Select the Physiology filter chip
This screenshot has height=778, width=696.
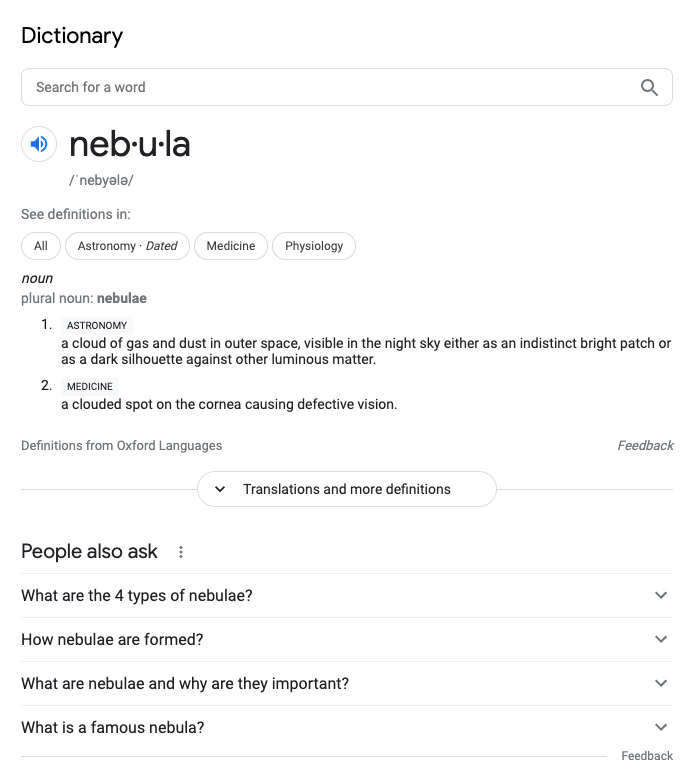314,246
